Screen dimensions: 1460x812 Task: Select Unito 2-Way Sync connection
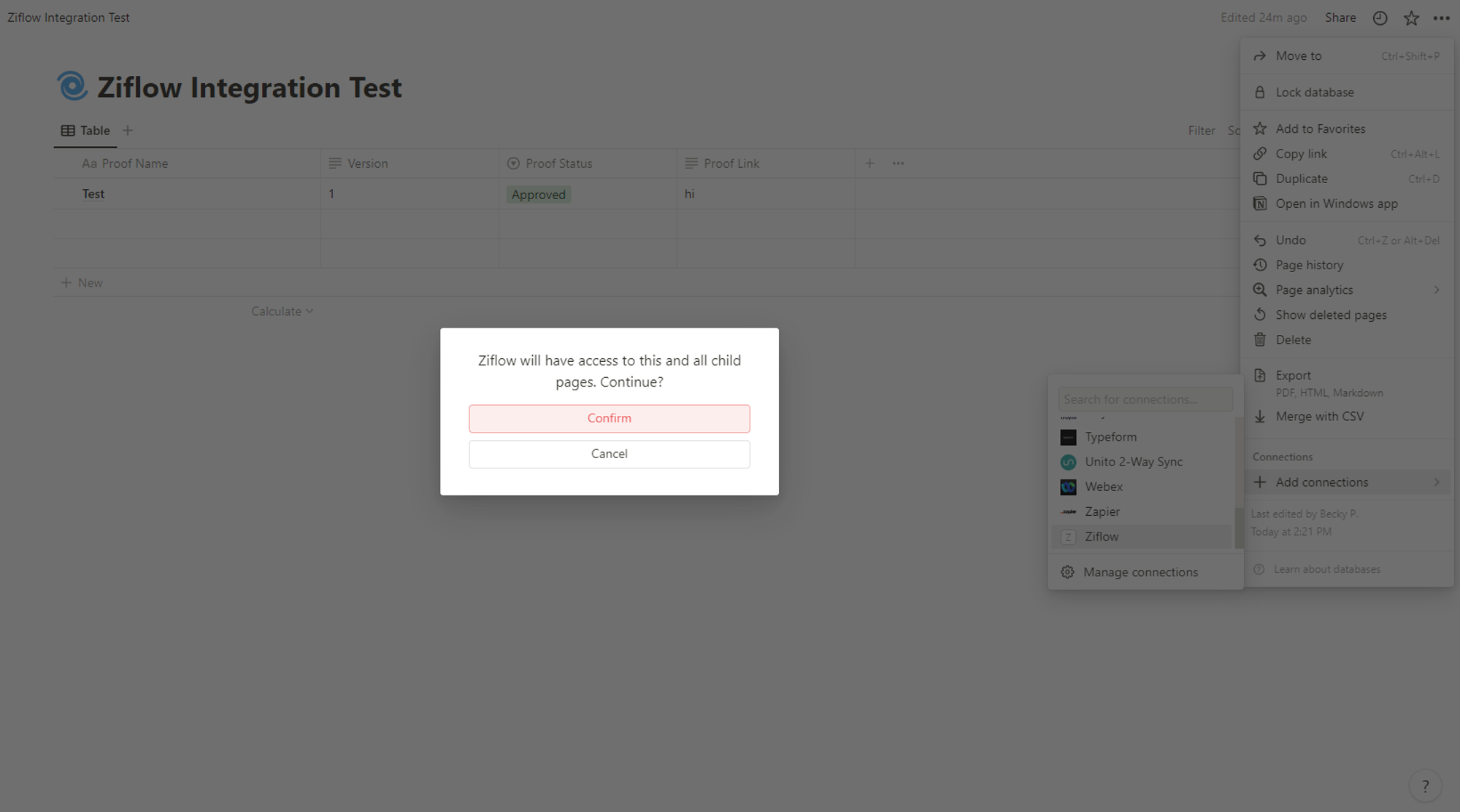(1141, 462)
